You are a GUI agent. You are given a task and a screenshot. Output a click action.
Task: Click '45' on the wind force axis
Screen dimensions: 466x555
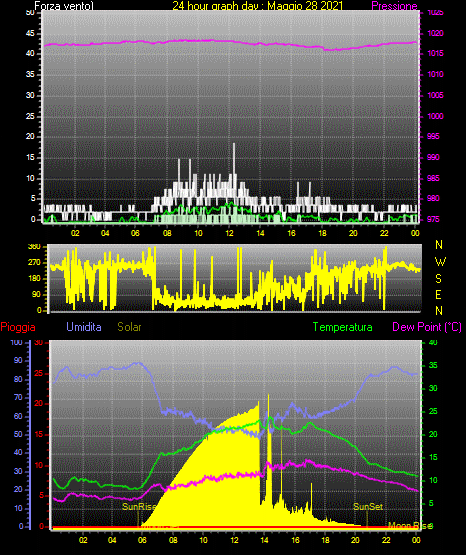click(30, 34)
